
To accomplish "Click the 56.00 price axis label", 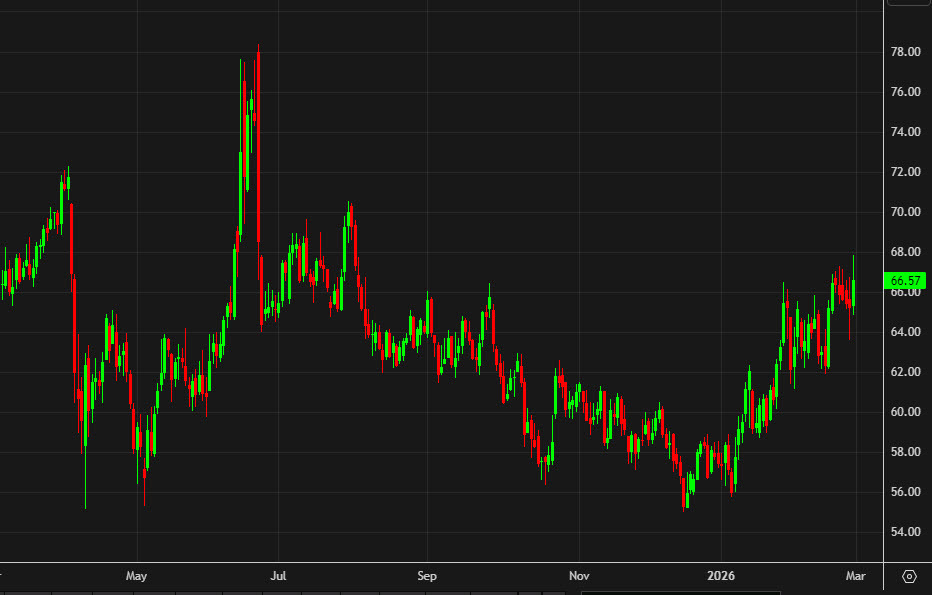I will click(x=905, y=492).
